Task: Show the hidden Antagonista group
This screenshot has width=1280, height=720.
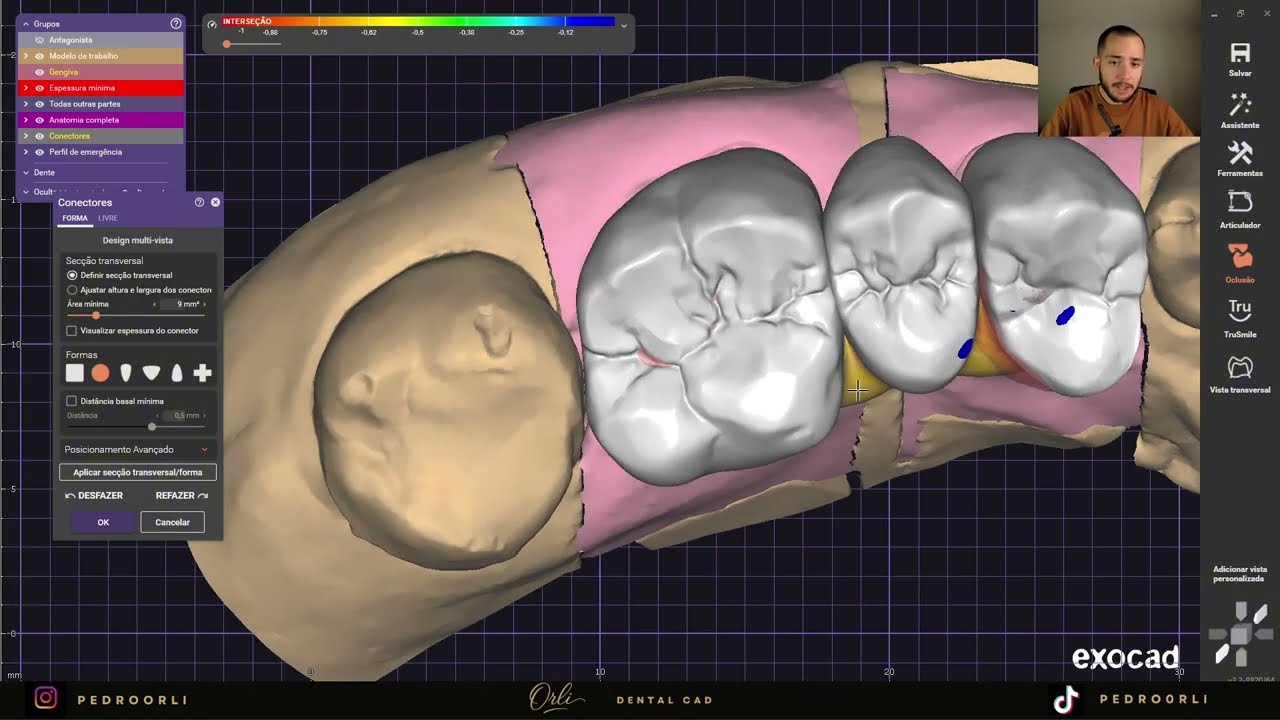Action: pyautogui.click(x=39, y=40)
